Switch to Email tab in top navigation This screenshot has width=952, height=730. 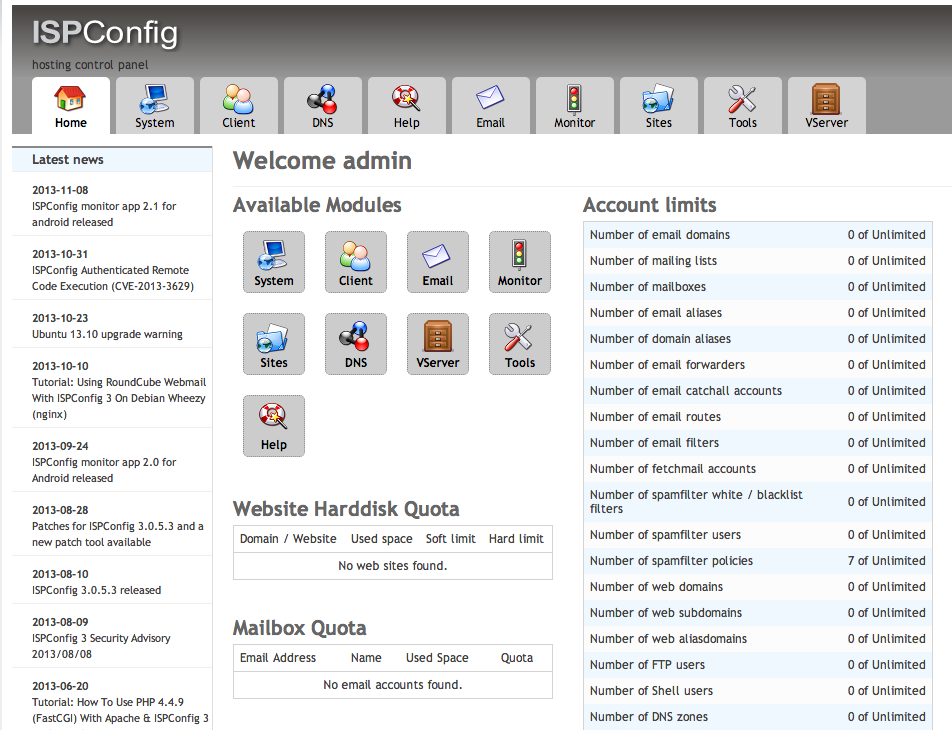(x=491, y=106)
